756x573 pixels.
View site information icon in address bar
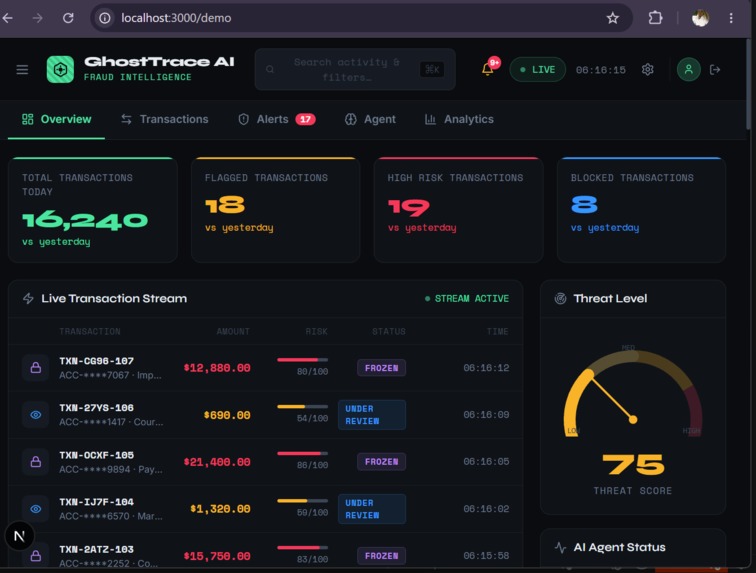coord(105,18)
